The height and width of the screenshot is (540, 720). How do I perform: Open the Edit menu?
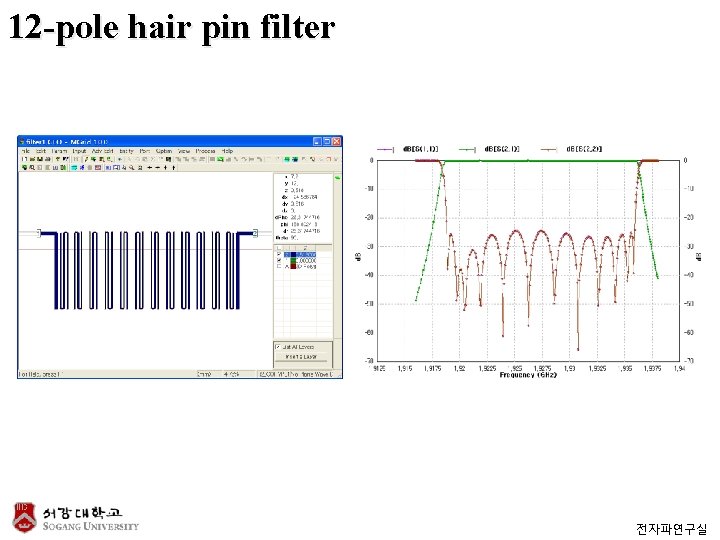coord(41,151)
